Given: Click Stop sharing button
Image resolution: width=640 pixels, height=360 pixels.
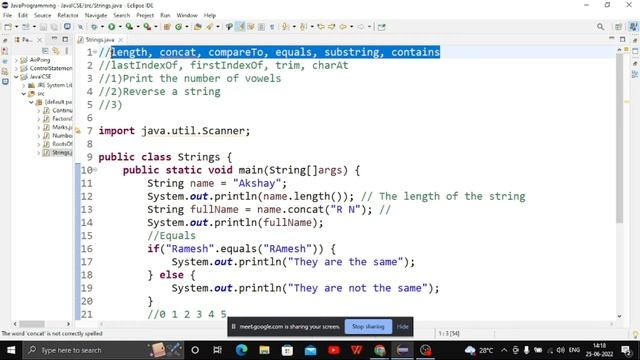Looking at the screenshot, I should tap(368, 327).
